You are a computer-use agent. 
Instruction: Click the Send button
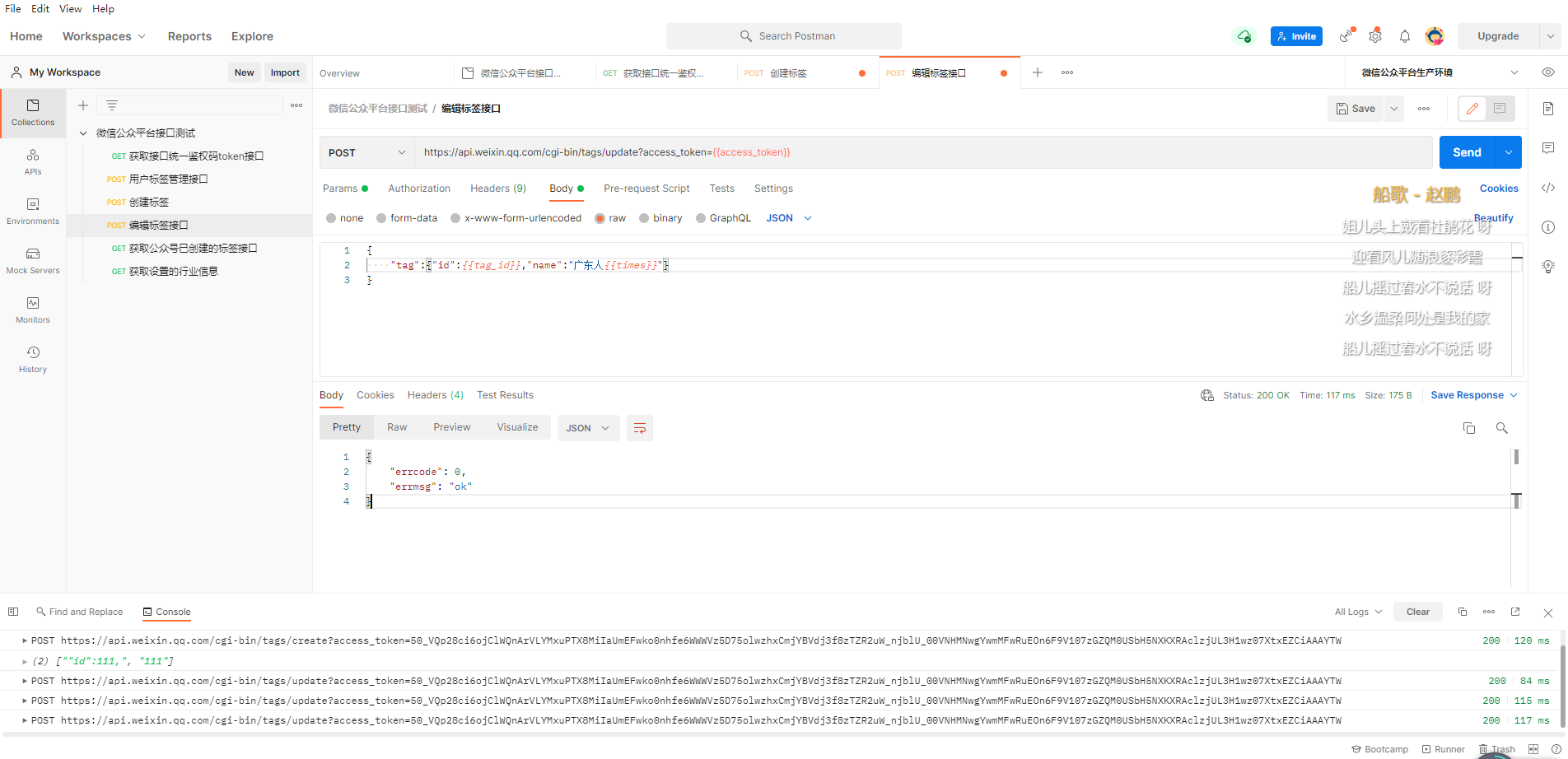[1467, 152]
